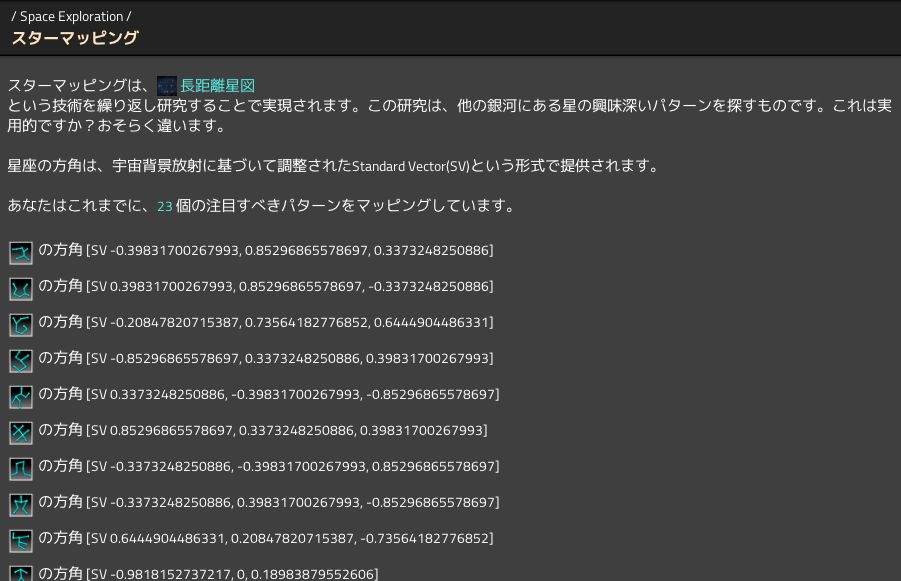
Task: Click constellation icon for SV -0.39831700267993, 0.85296865578697
Action: coord(21,252)
